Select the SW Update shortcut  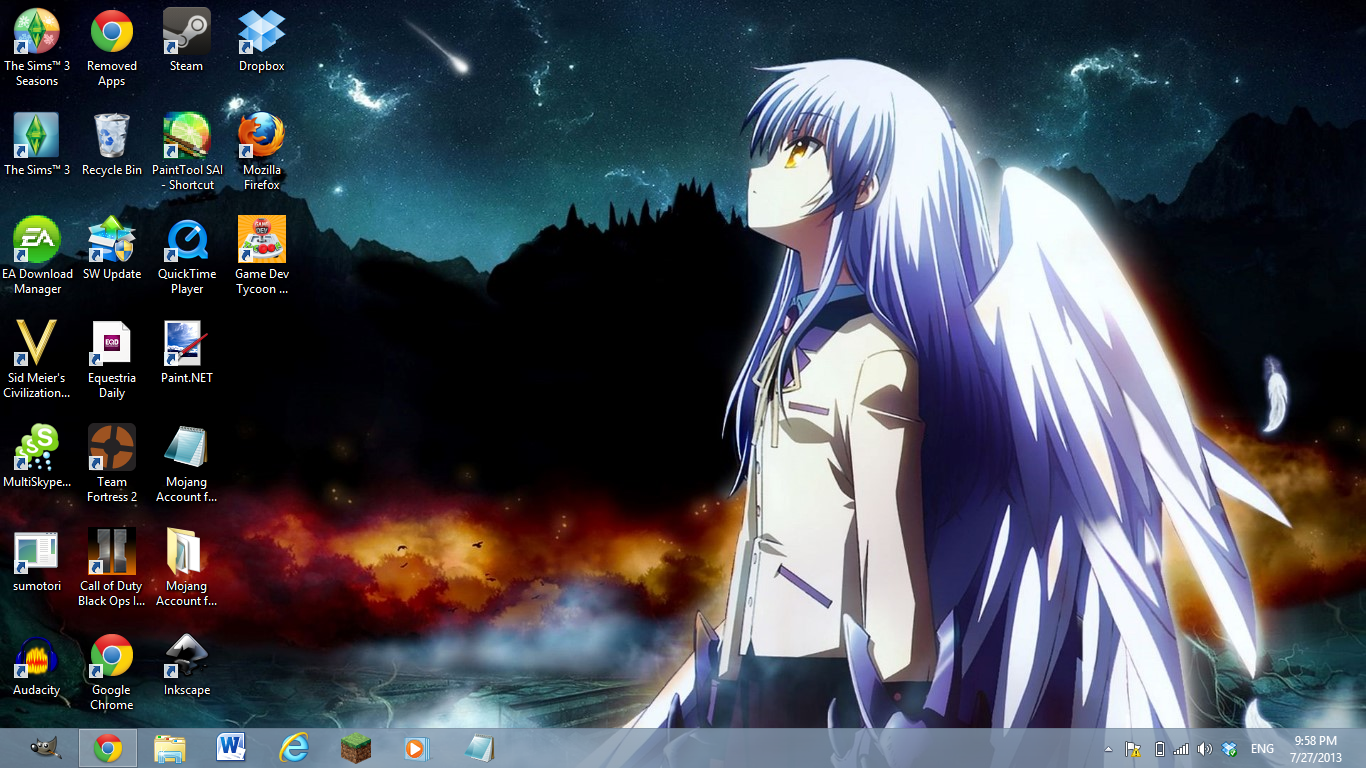tap(112, 248)
